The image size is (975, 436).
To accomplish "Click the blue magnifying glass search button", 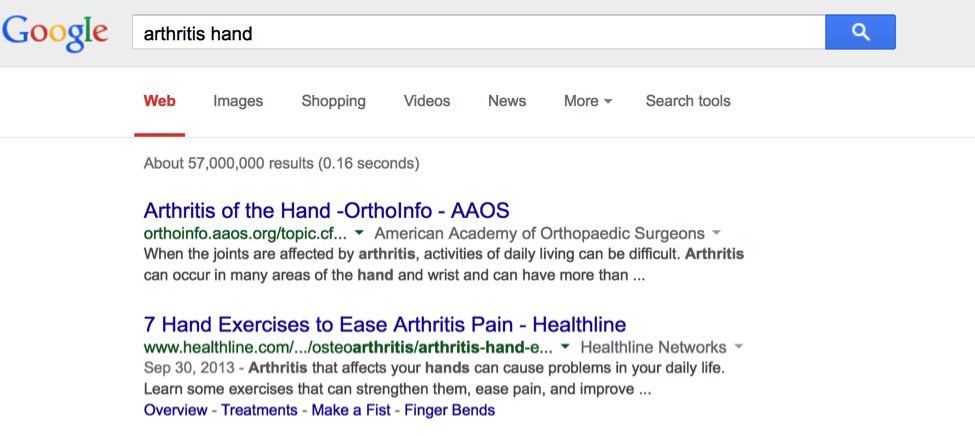I will (860, 33).
